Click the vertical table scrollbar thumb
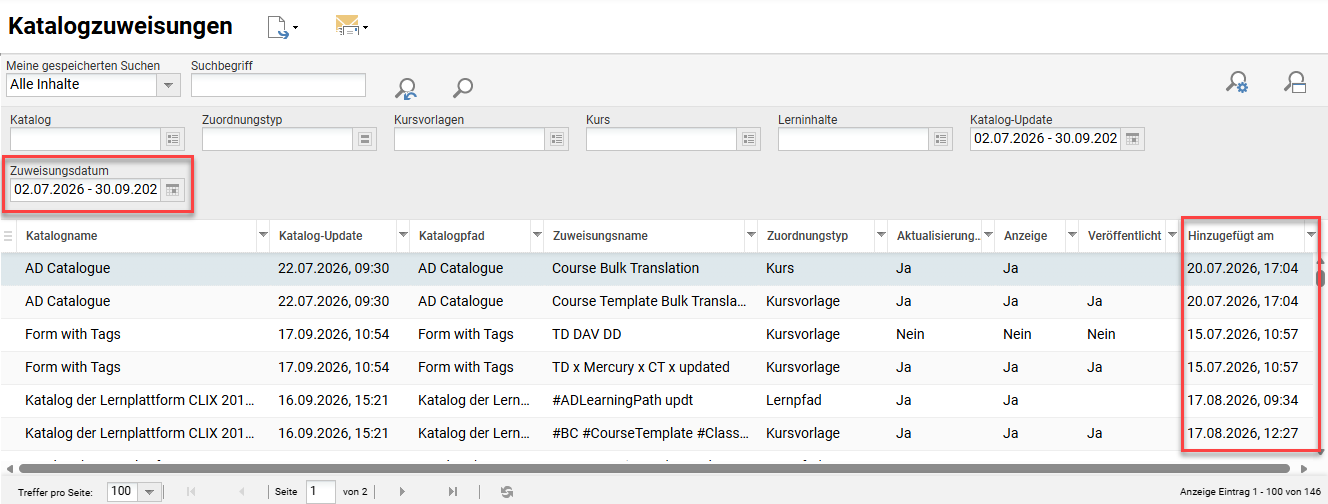Viewport: 1328px width, 504px height. coord(1320,278)
